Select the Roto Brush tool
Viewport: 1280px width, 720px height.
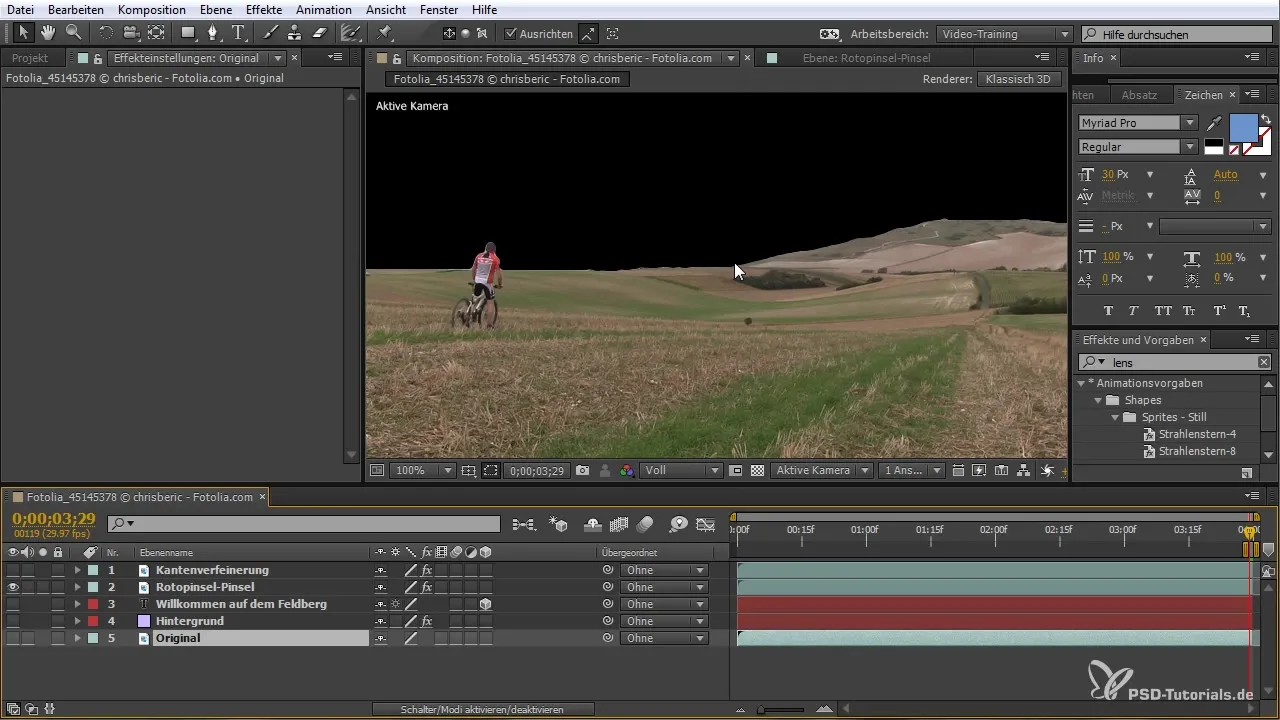tap(350, 33)
